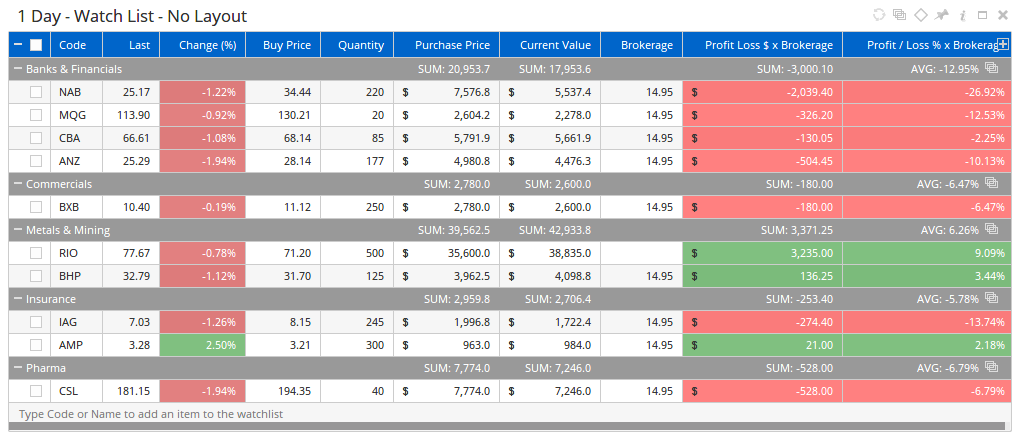Sort by the Change (%) column header
Image resolution: width=1015 pixels, height=433 pixels.
[203, 45]
